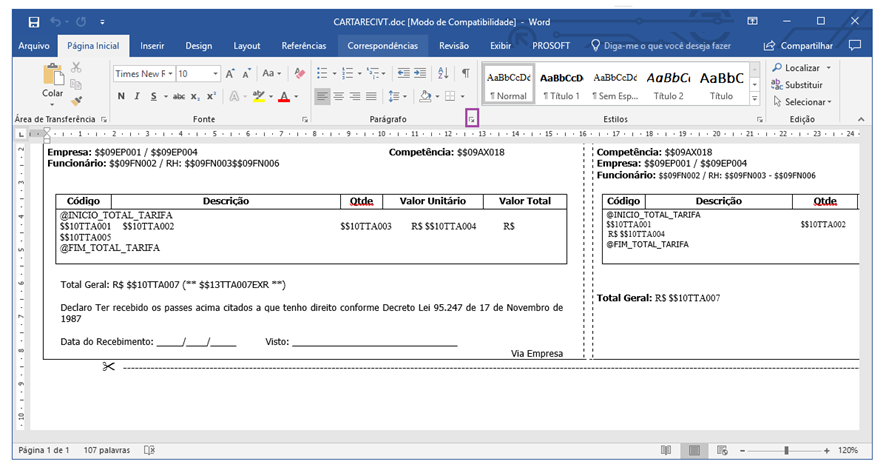Open Customize Quick Access Toolbar dropdown
886x473 pixels.
coord(102,22)
